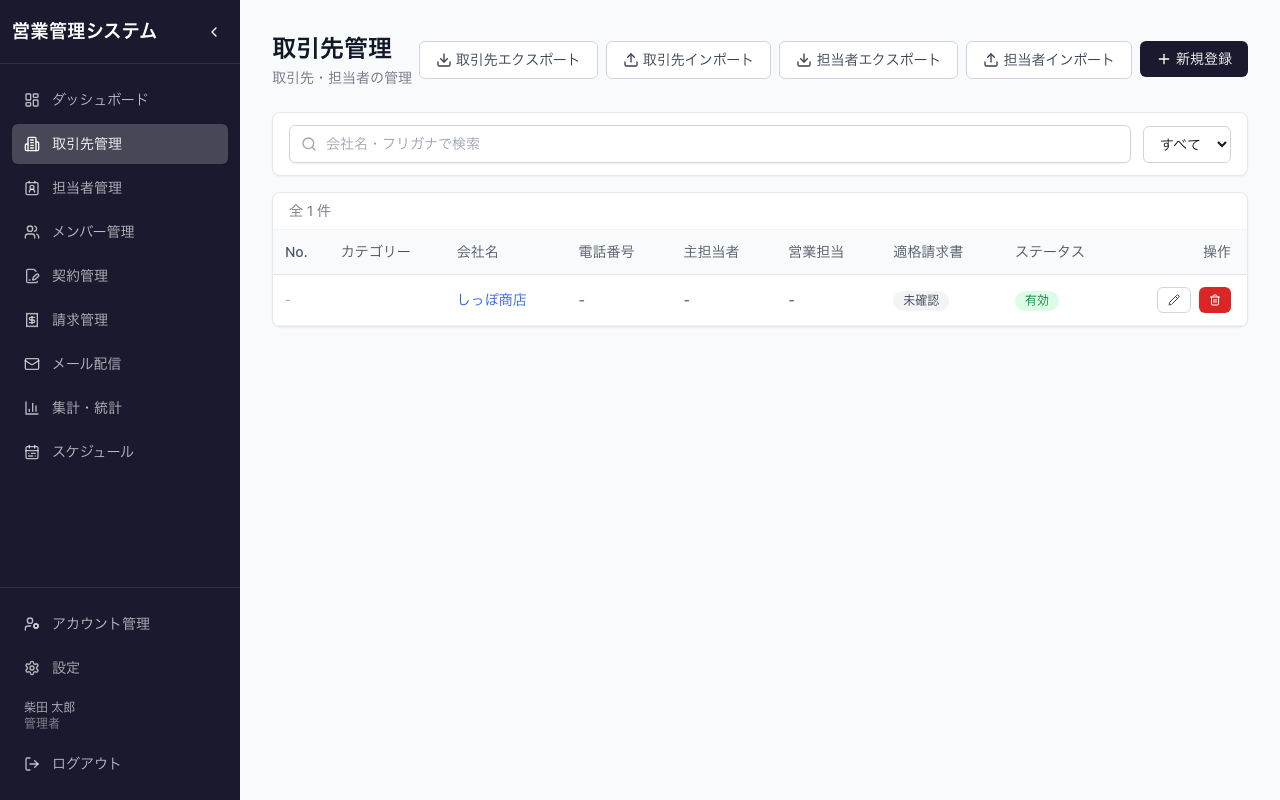
Task: Click the red trash delete icon for しっぽ商店
Action: coord(1215,300)
